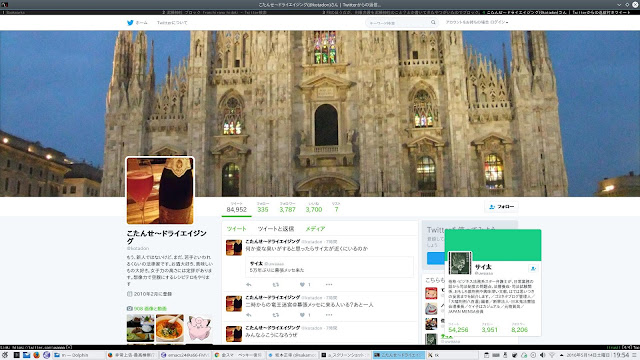Open サイ太's 8,206 followers count
The width and height of the screenshot is (640, 360).
click(x=520, y=328)
